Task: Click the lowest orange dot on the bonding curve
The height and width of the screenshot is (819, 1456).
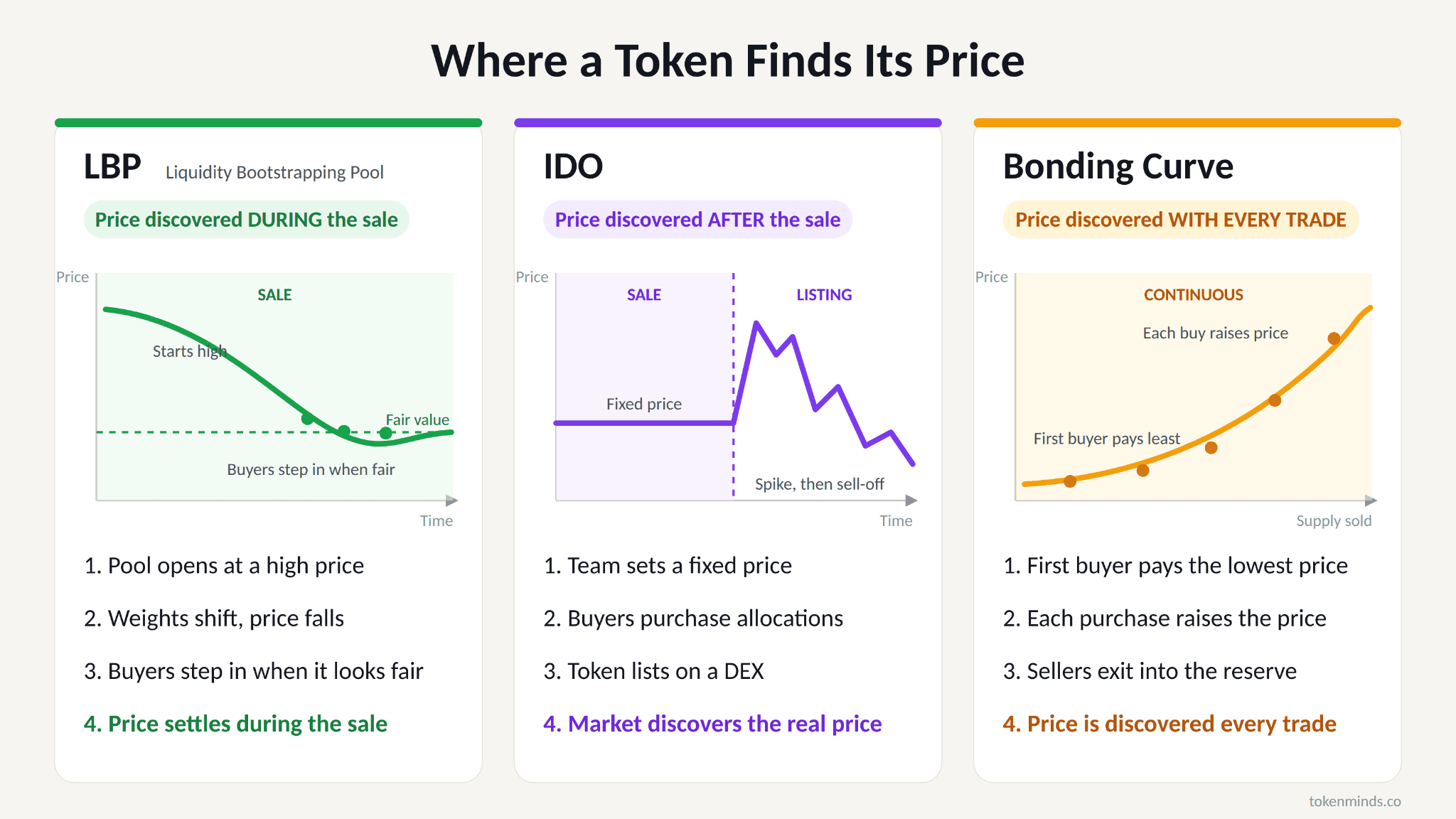Action: point(1070,481)
